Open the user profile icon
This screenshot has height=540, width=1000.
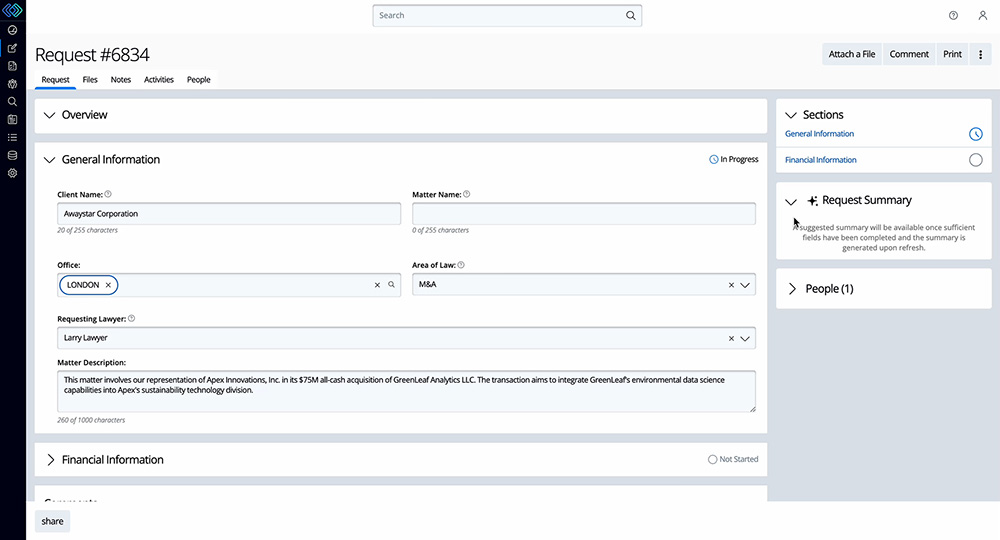tap(982, 16)
